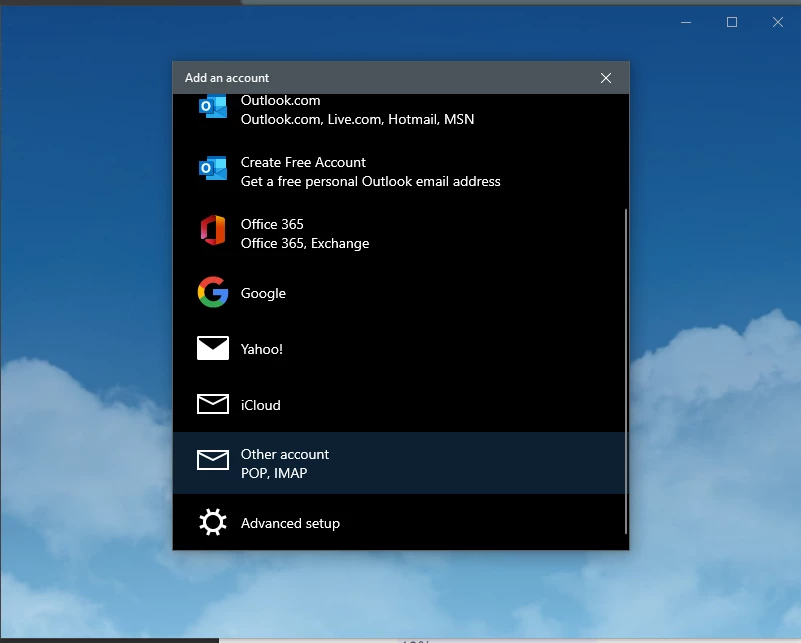Pick the Office 365 title text
801x643 pixels.
(272, 224)
